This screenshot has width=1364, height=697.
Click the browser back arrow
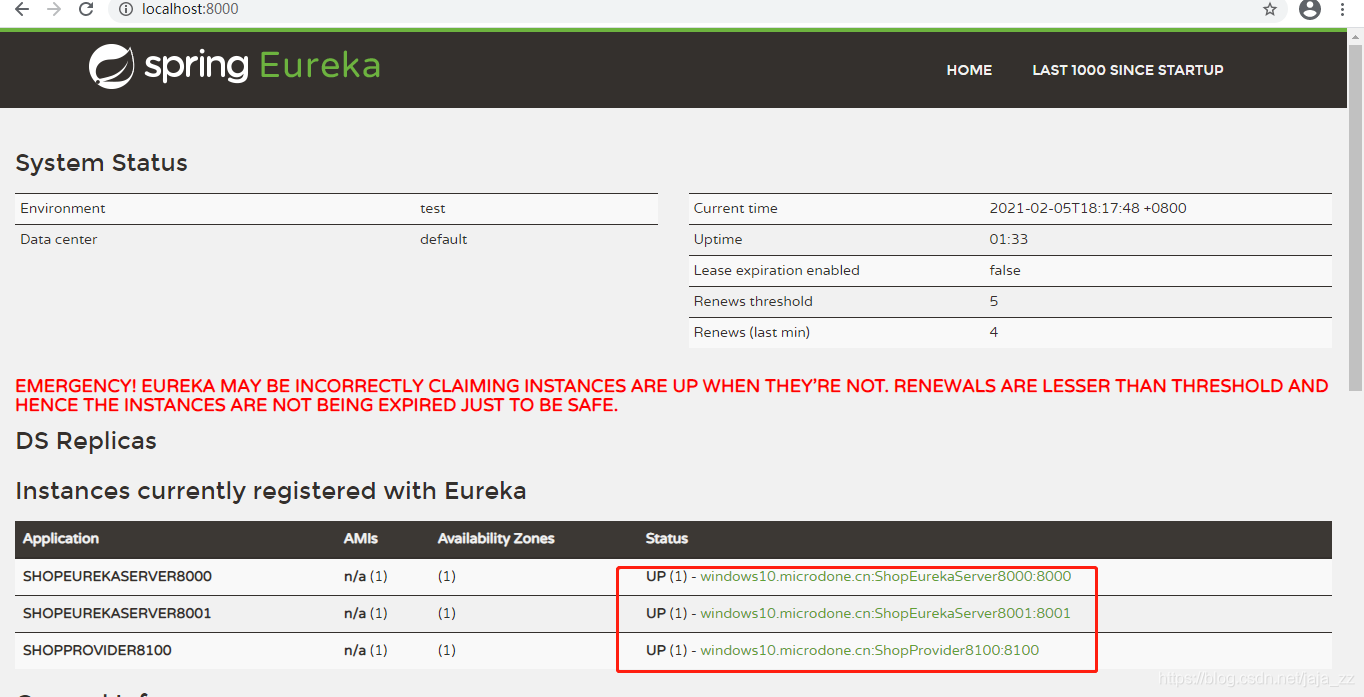click(x=20, y=10)
